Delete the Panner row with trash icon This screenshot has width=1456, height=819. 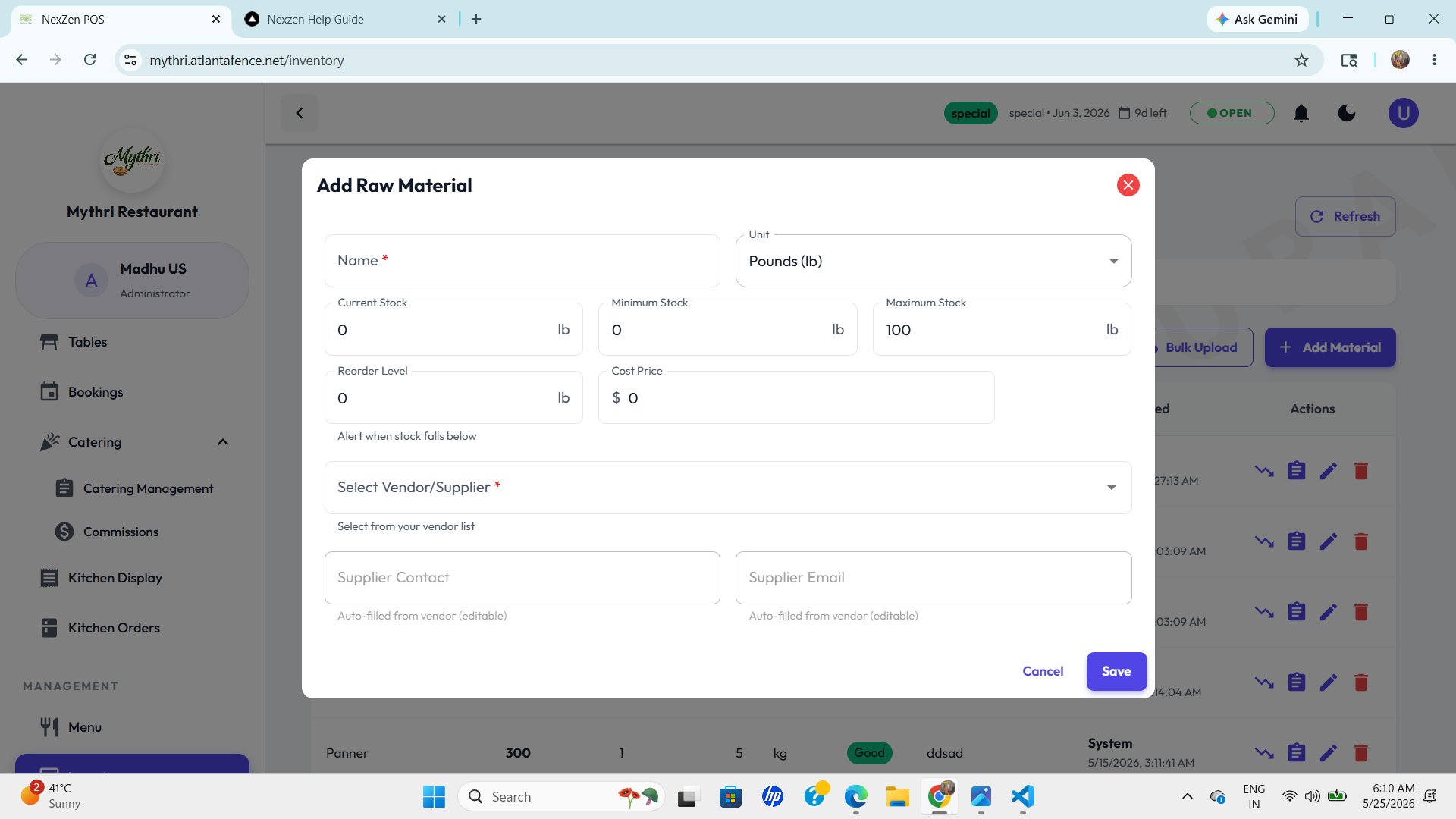[x=1360, y=753]
